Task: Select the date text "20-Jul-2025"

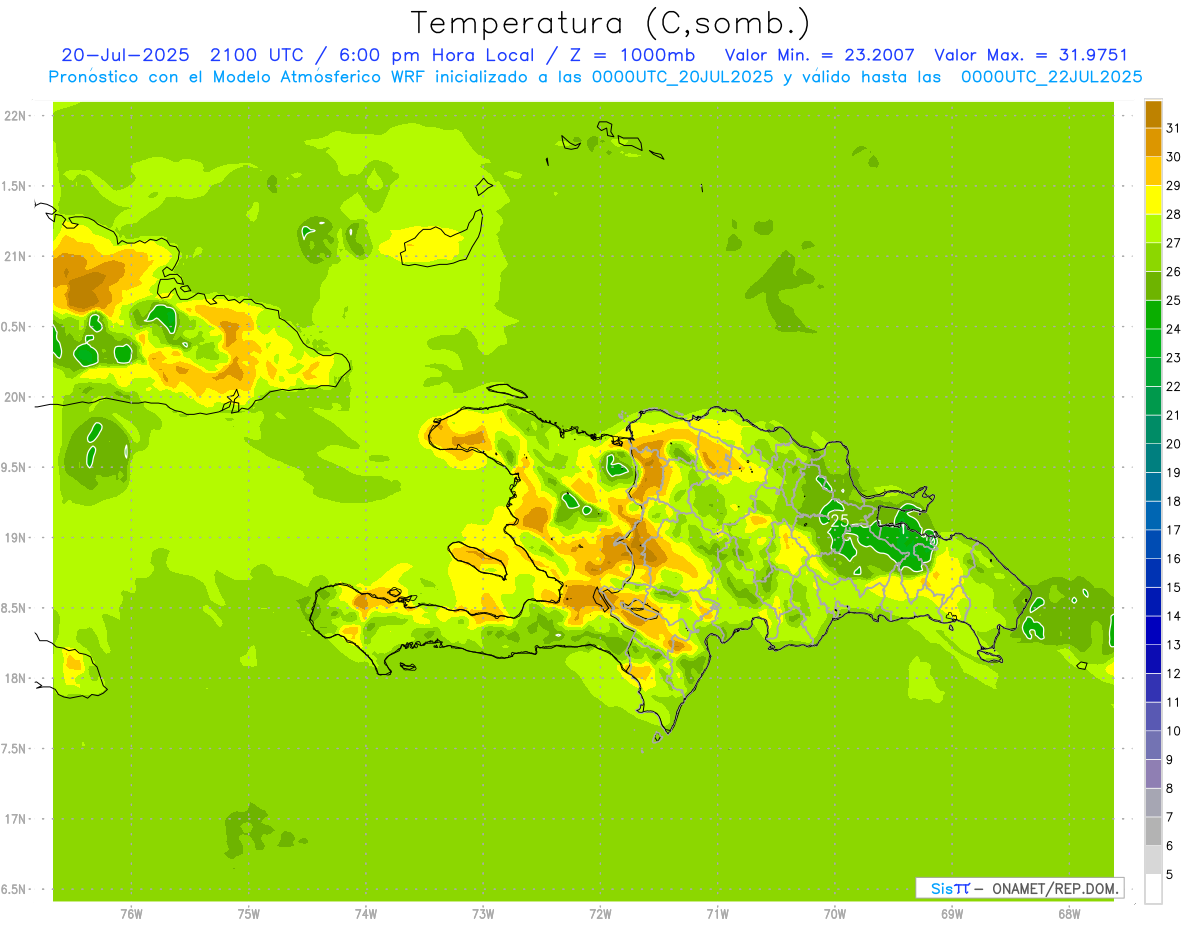Action: (x=125, y=55)
